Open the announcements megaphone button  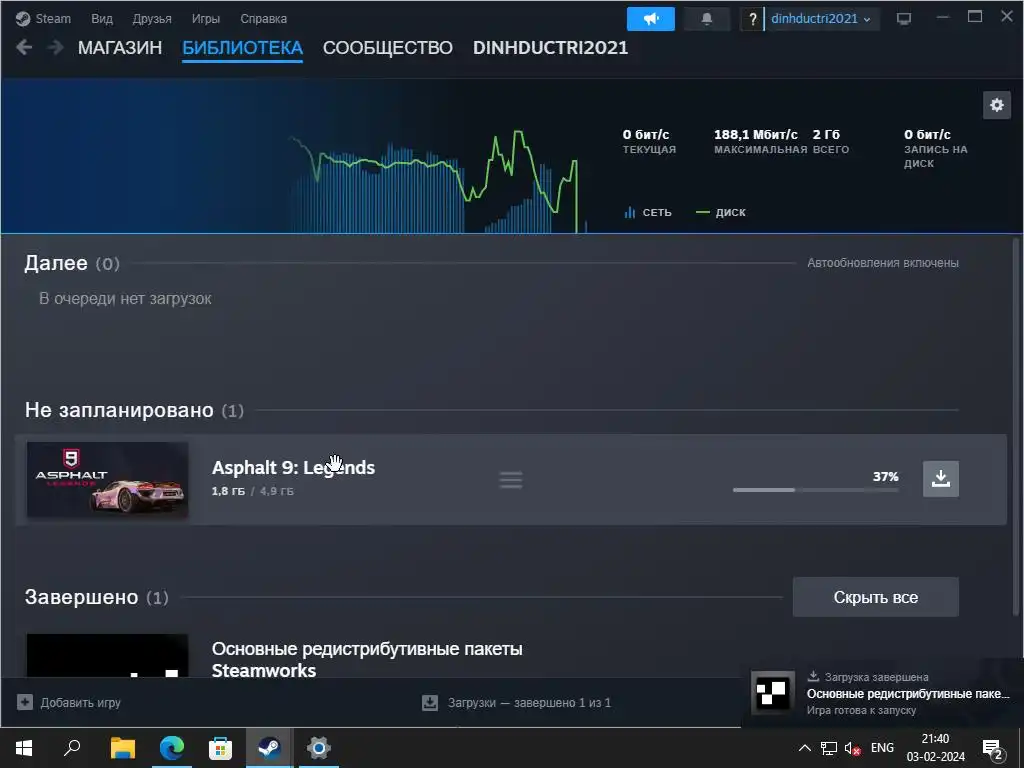click(650, 19)
